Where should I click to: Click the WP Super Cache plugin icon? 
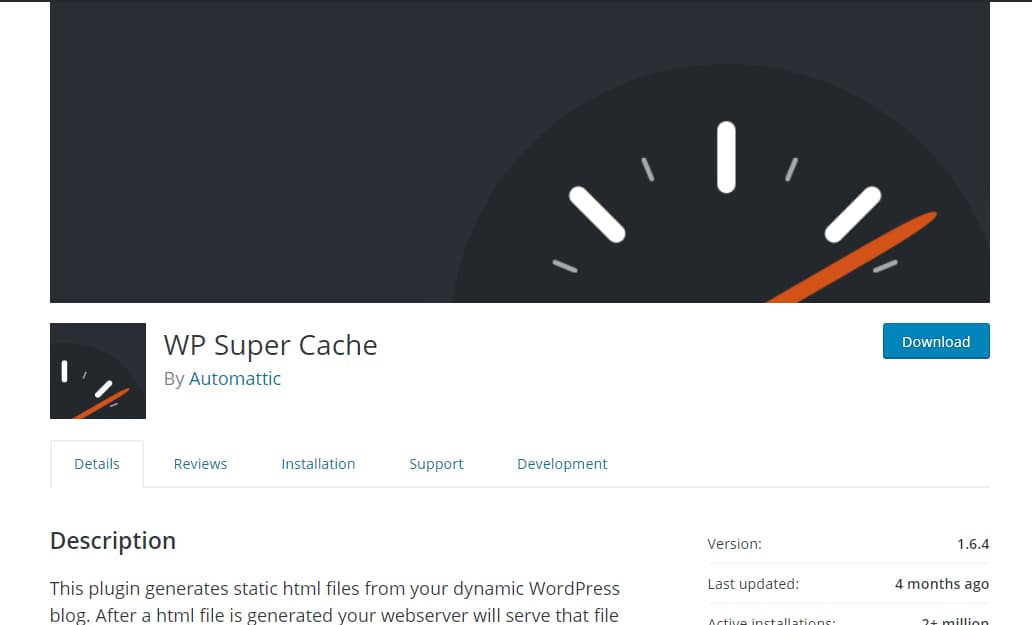click(x=97, y=370)
